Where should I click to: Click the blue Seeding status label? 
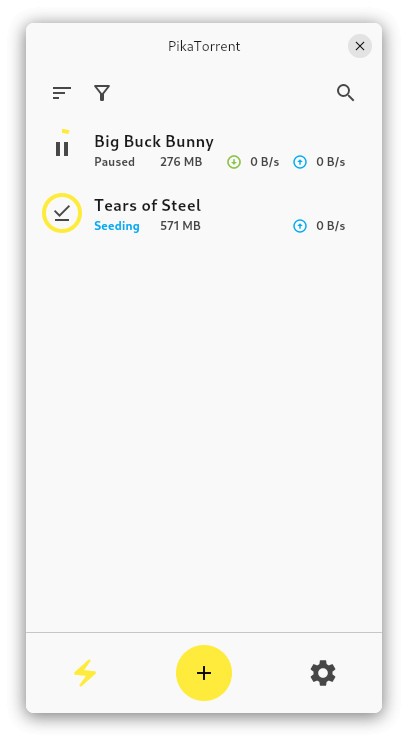point(117,226)
